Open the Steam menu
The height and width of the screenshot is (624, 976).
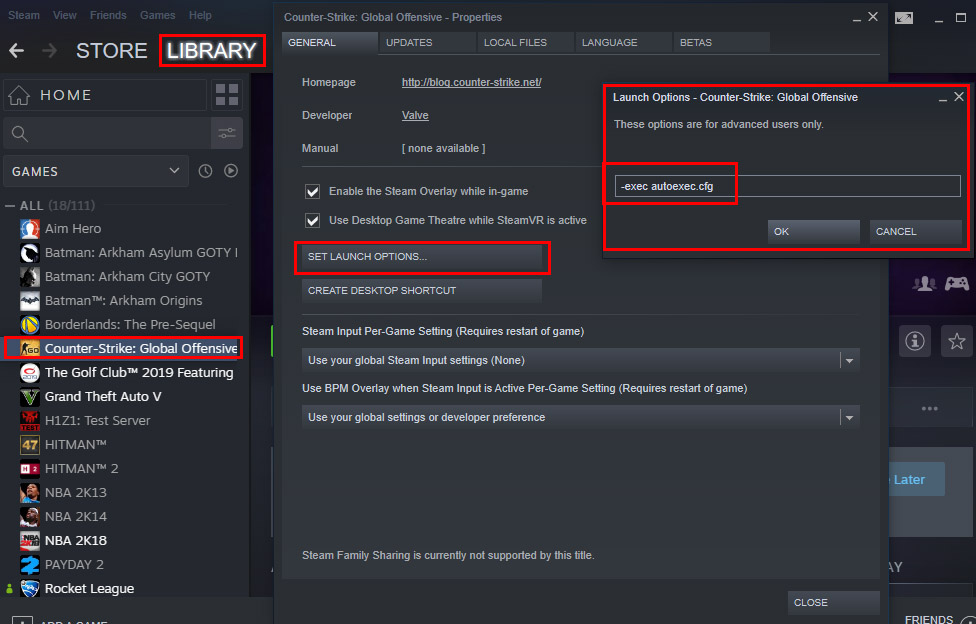[x=24, y=15]
